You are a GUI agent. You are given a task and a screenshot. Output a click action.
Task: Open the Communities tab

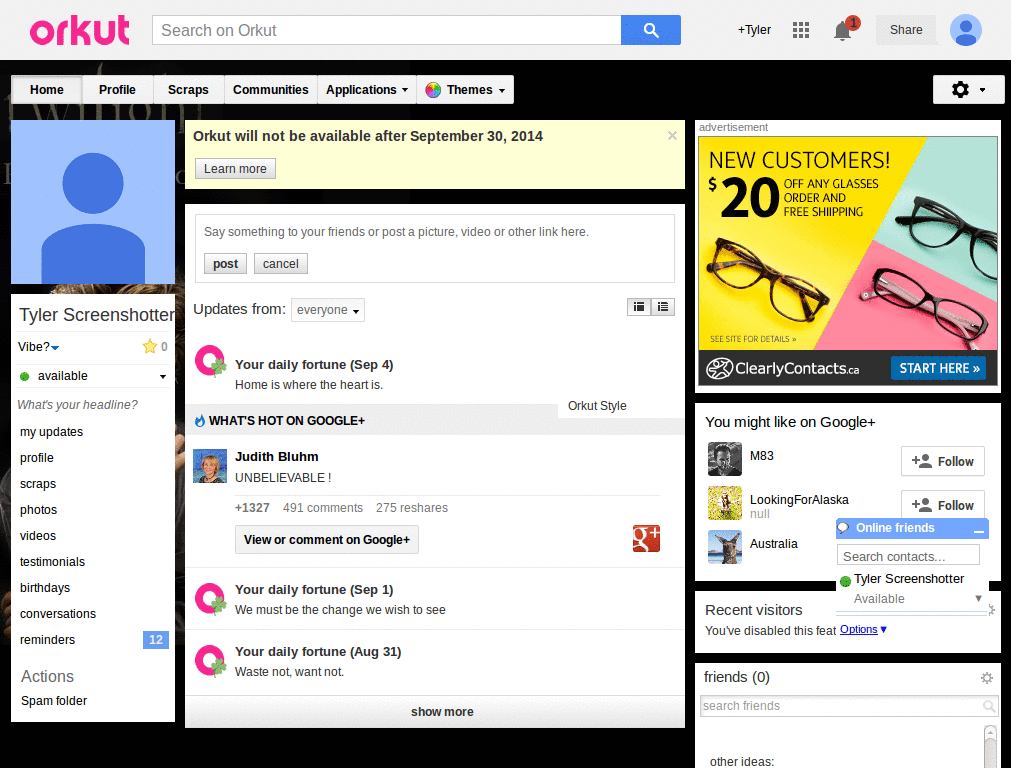point(270,89)
